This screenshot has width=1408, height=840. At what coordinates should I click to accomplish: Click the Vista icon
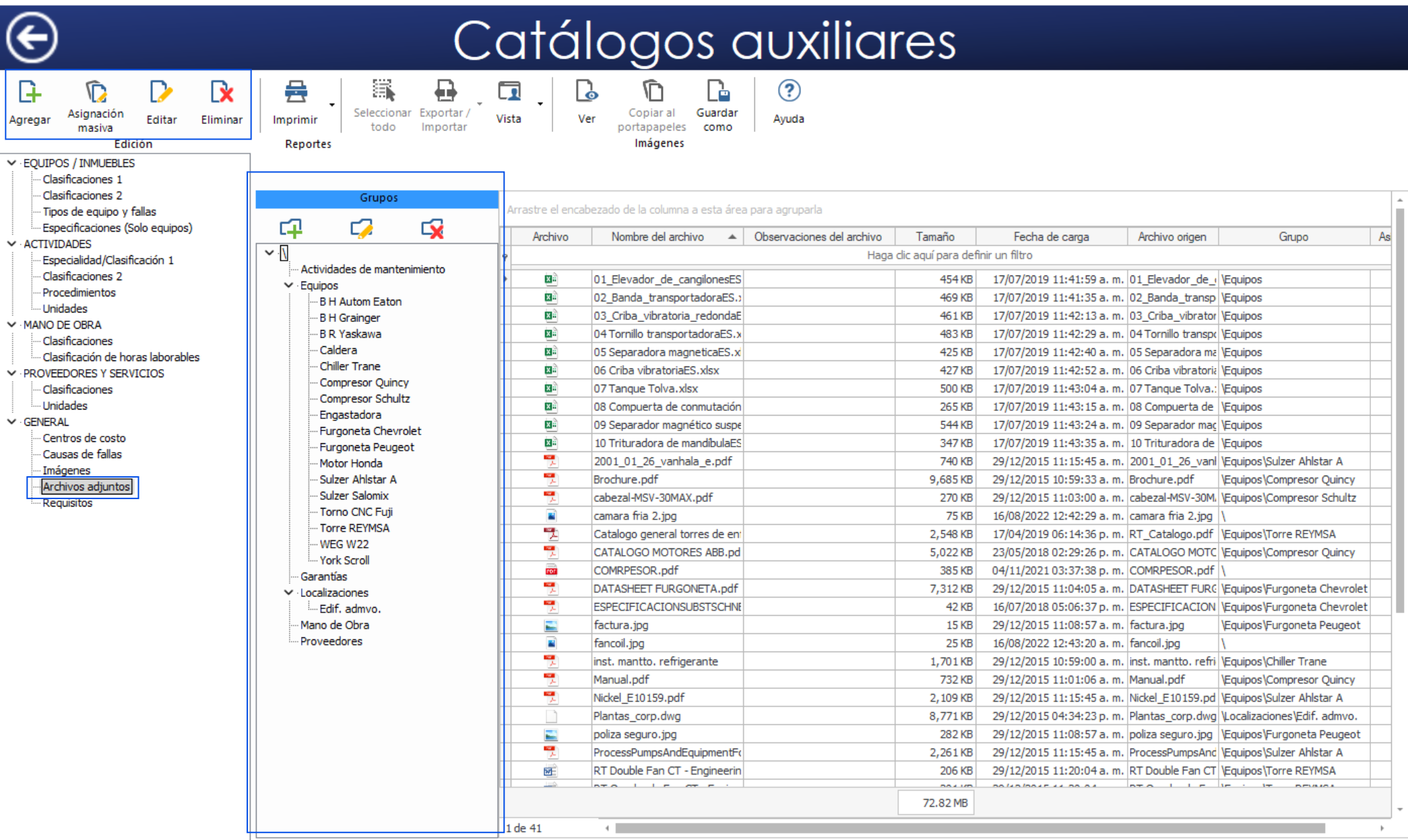tap(509, 91)
